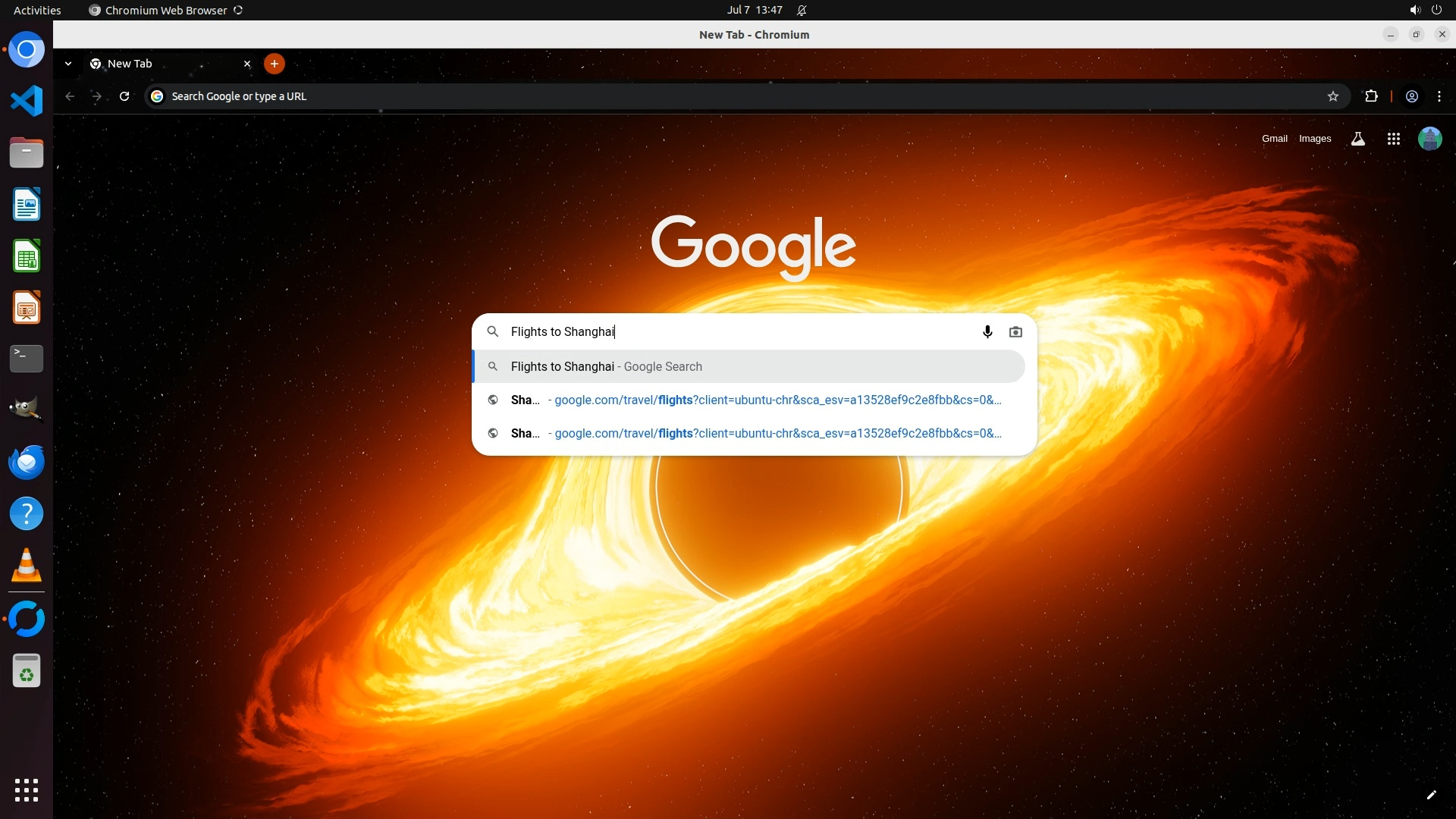Open Google Lens image search camera icon
This screenshot has height=819, width=1456.
click(1015, 331)
